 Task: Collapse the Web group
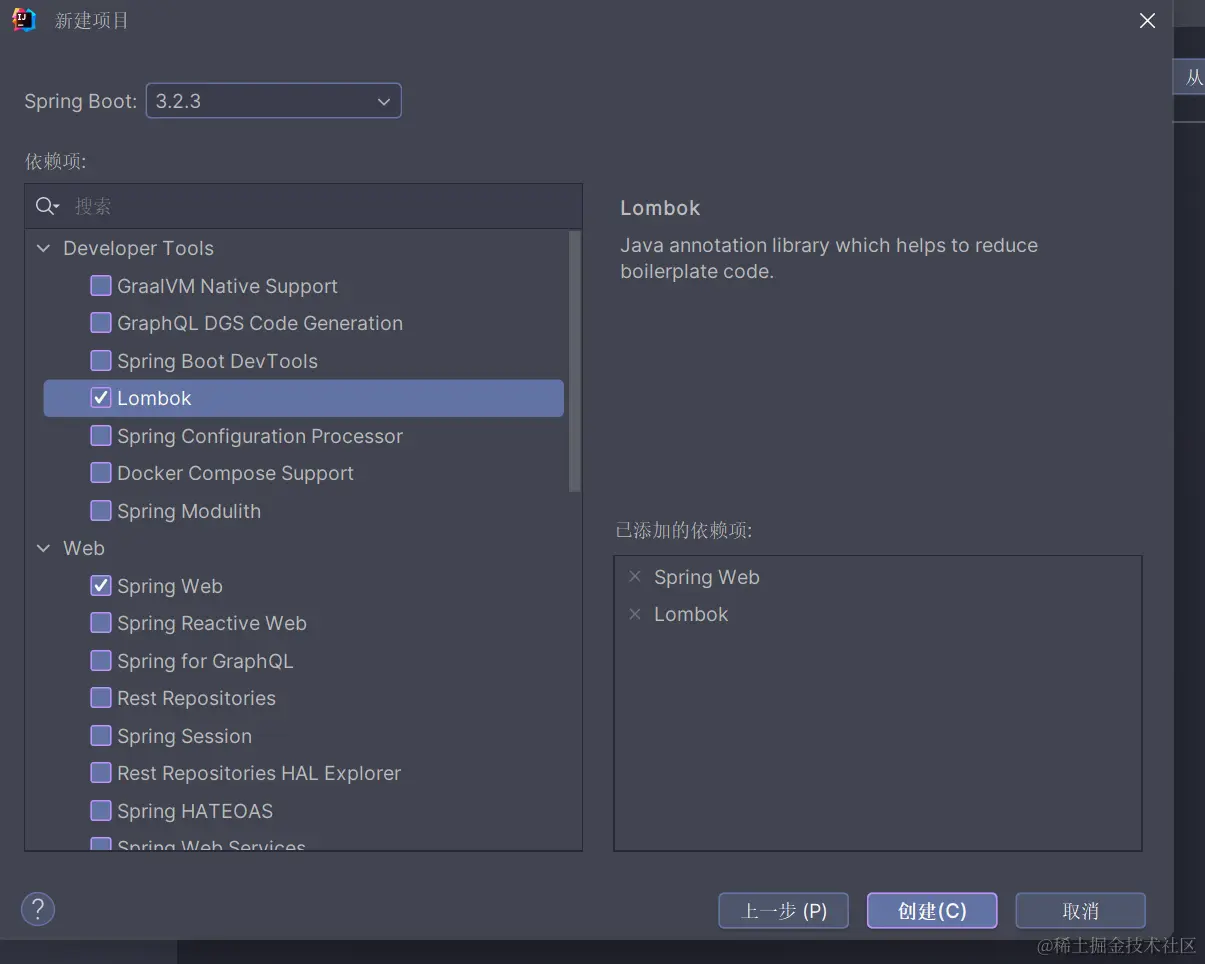[44, 548]
